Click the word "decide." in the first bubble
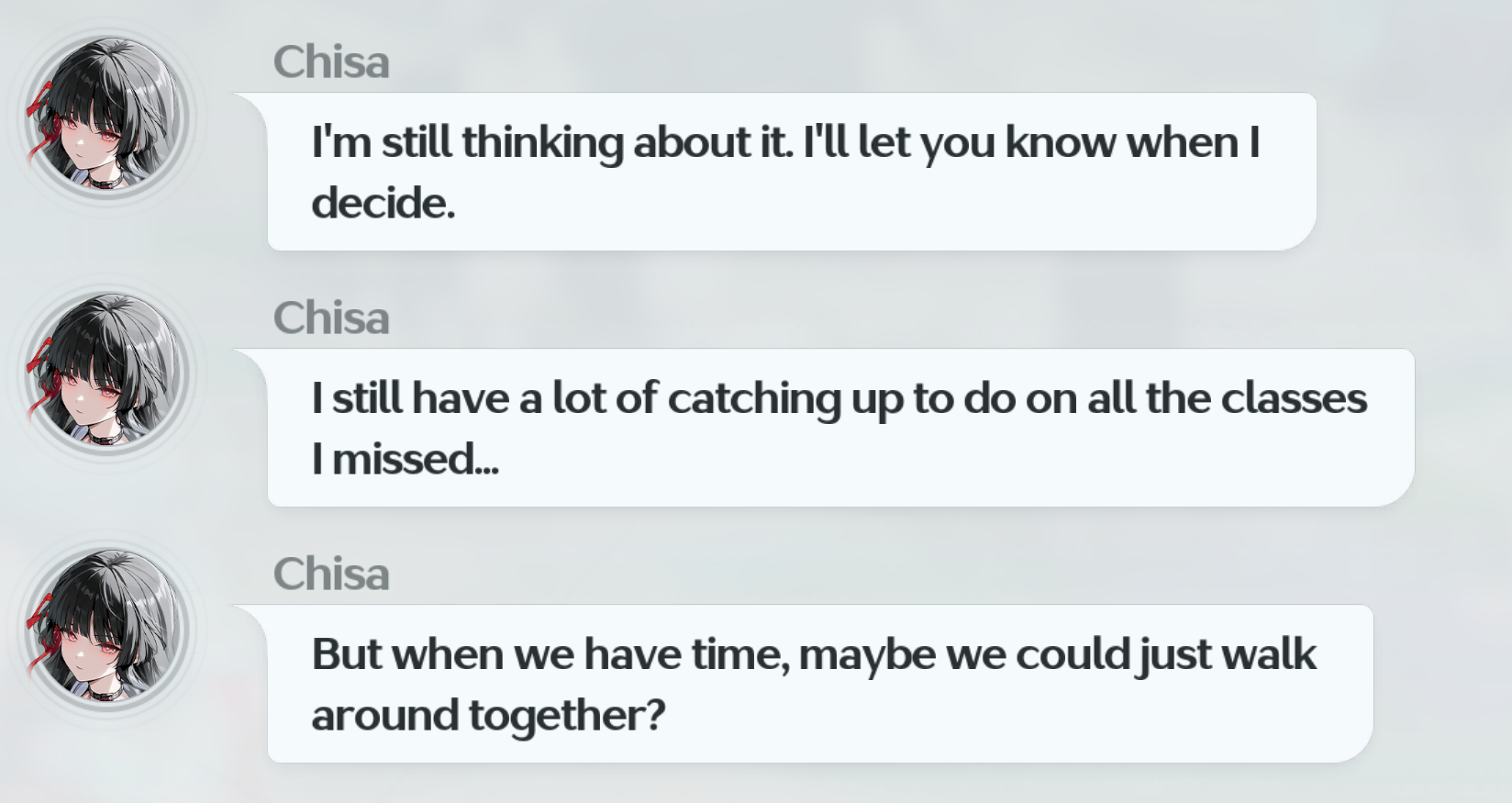Viewport: 1512px width, 803px height. coord(384,203)
